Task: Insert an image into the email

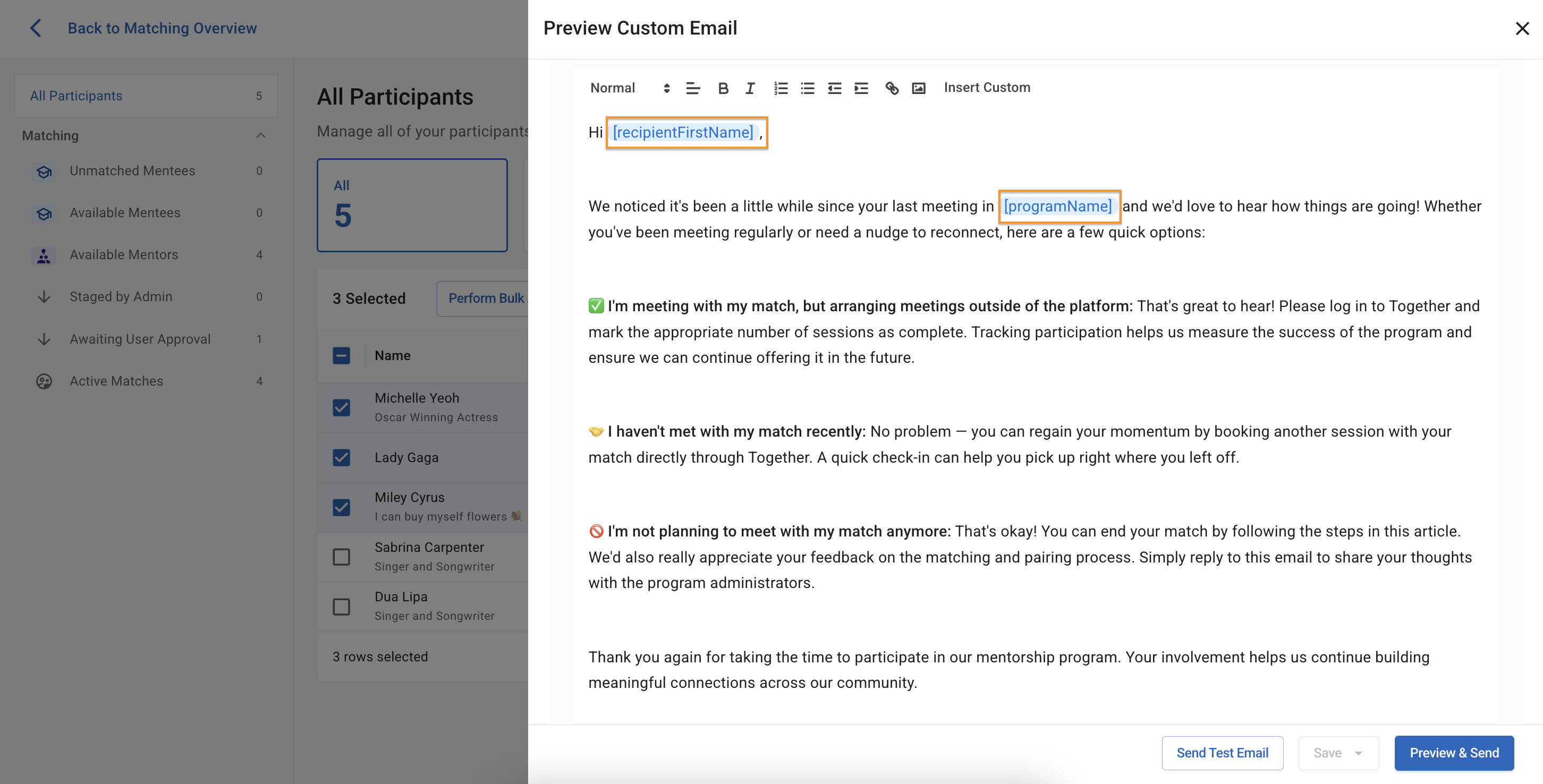Action: (x=918, y=88)
